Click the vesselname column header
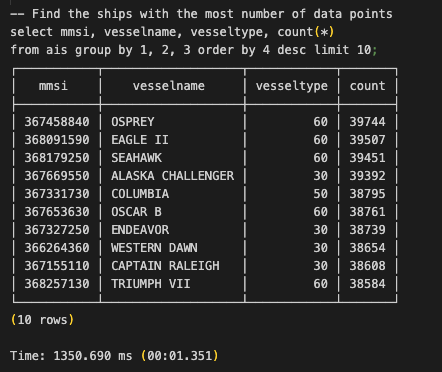442x372 pixels. 169,86
